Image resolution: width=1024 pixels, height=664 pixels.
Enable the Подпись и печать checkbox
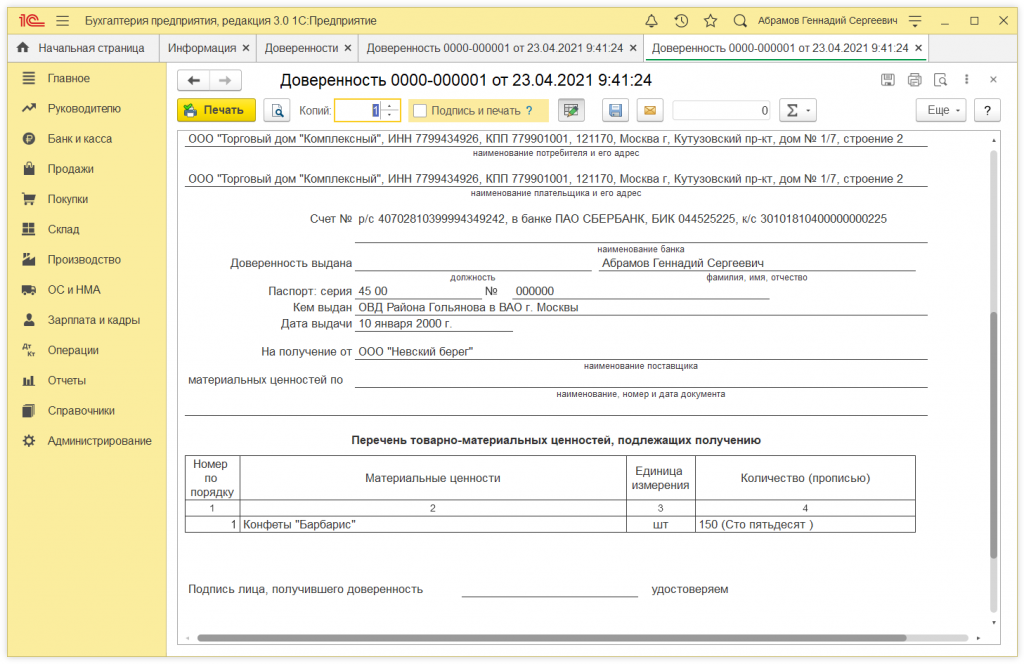(420, 111)
